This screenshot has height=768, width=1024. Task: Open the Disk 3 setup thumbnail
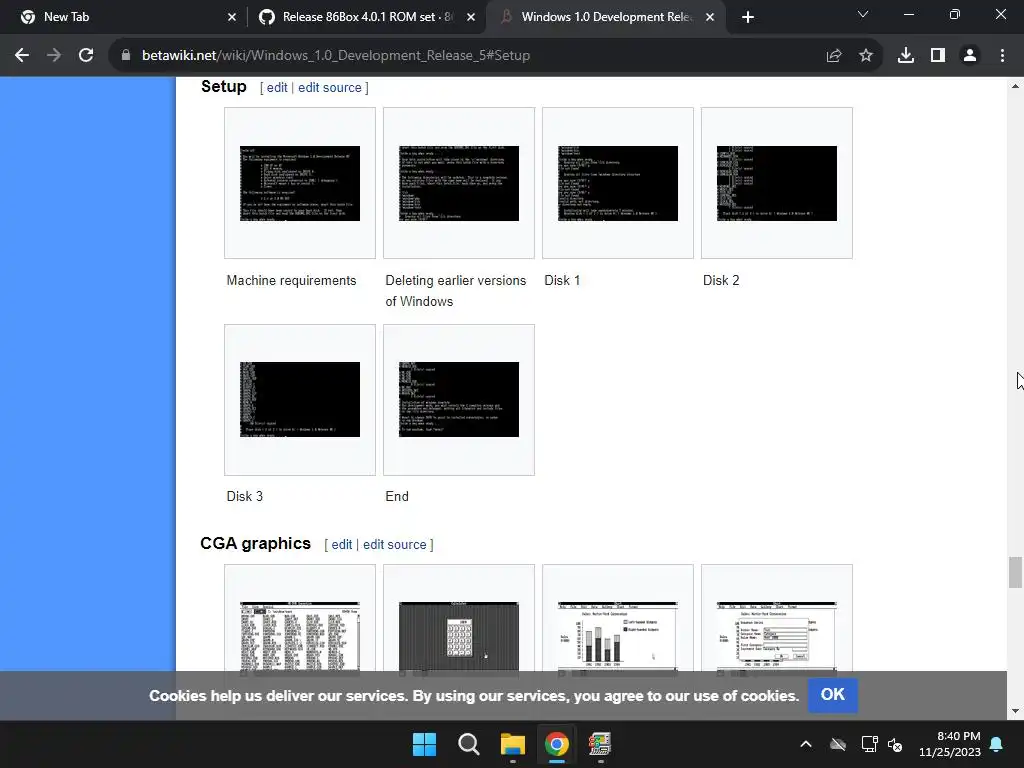pos(300,400)
